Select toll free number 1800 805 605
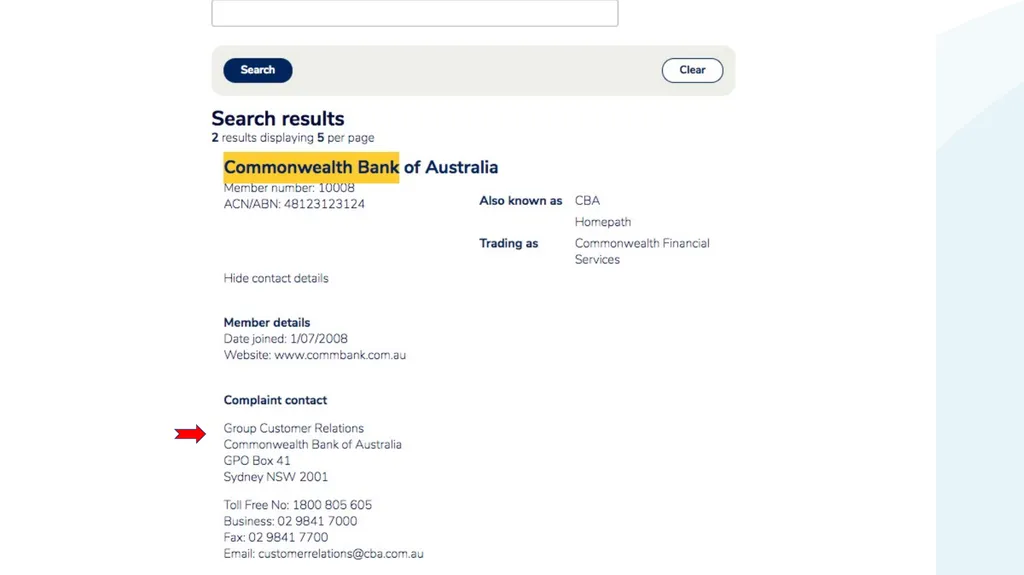Screen dimensions: 1024x575 point(332,505)
